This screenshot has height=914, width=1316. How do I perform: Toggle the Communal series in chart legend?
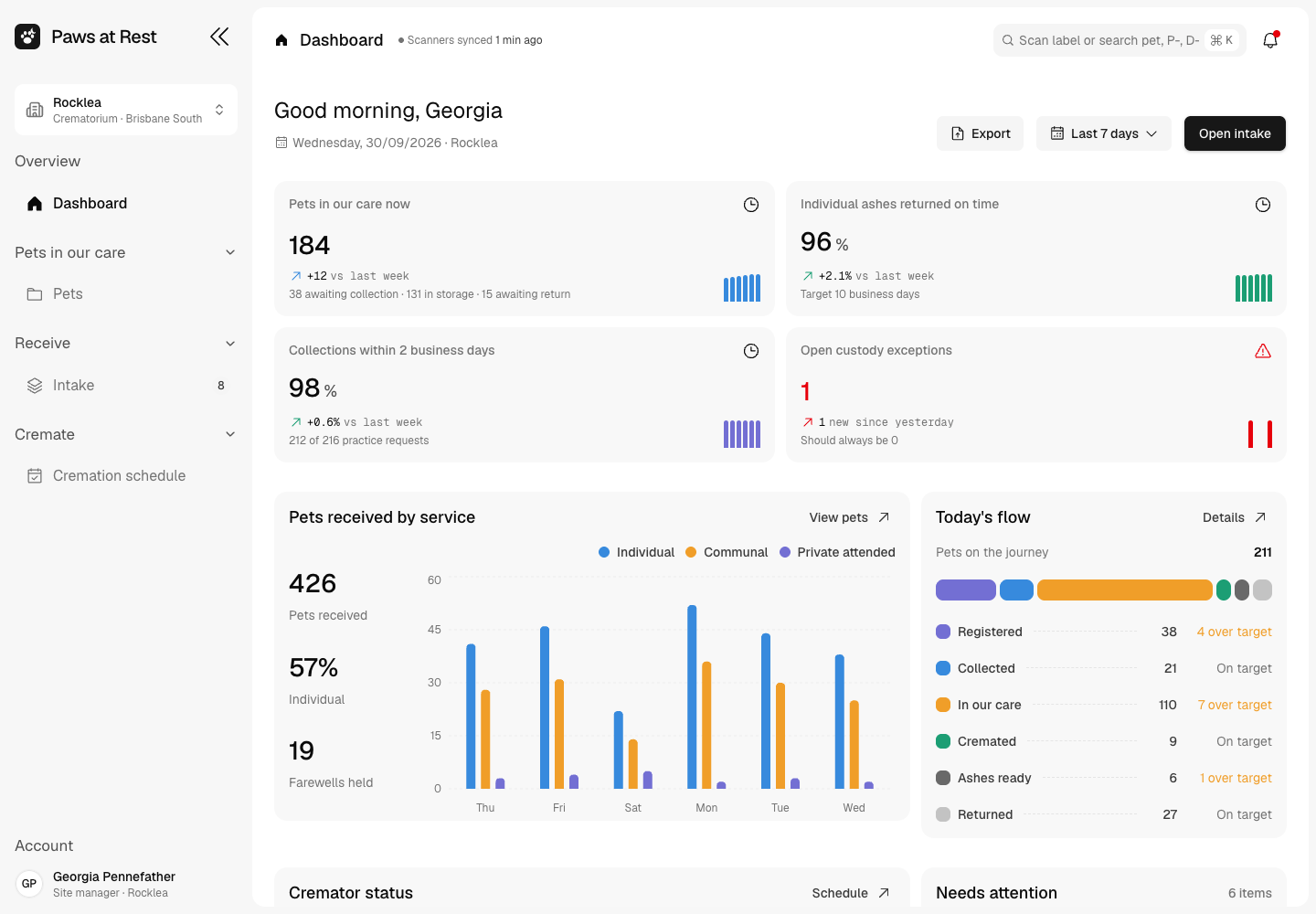(727, 552)
